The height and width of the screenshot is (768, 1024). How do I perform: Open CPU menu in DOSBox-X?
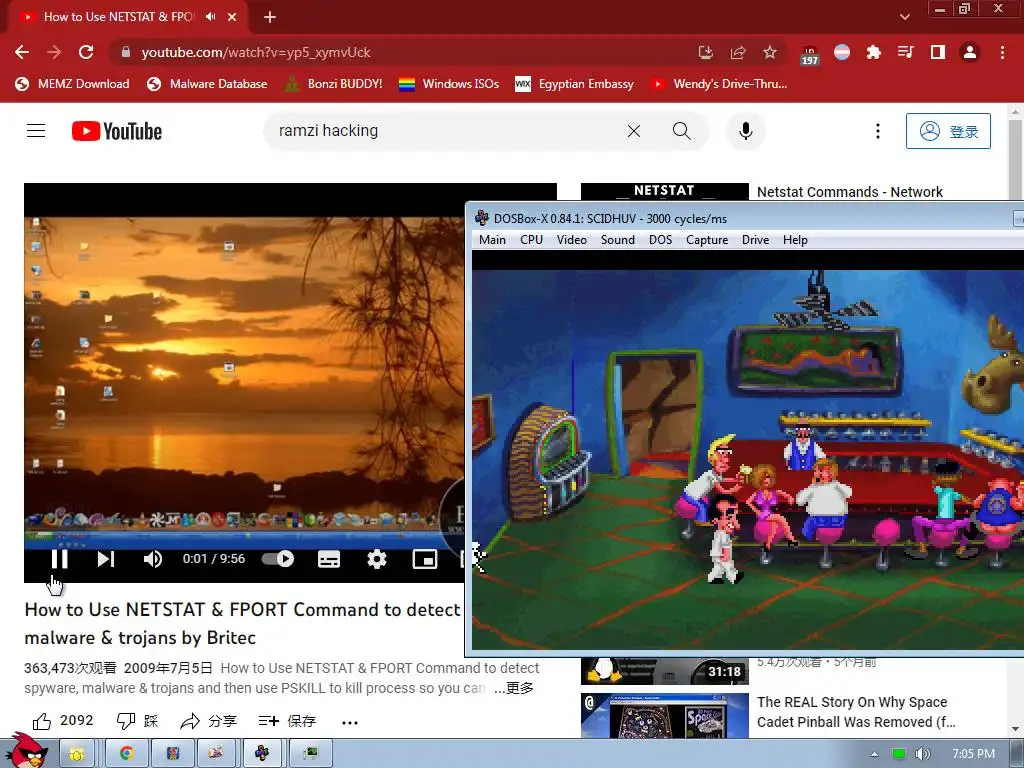point(532,240)
